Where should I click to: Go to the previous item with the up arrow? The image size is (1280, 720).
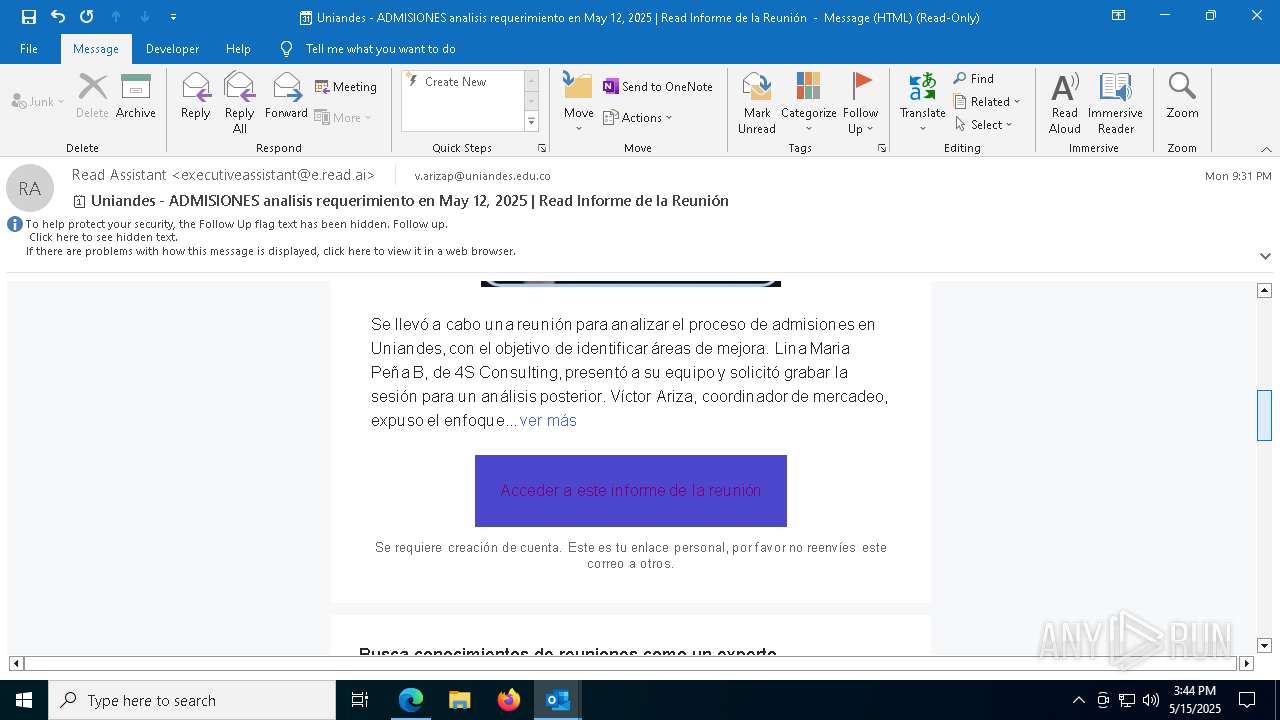pyautogui.click(x=116, y=17)
